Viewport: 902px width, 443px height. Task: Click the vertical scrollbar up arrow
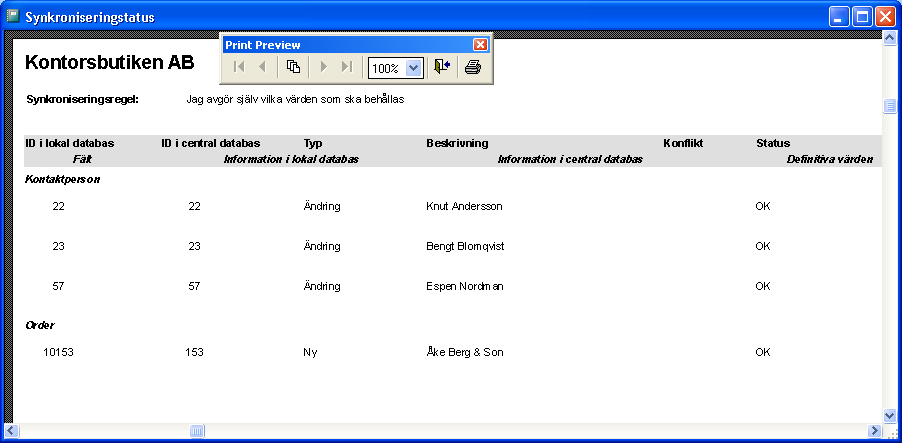point(889,38)
